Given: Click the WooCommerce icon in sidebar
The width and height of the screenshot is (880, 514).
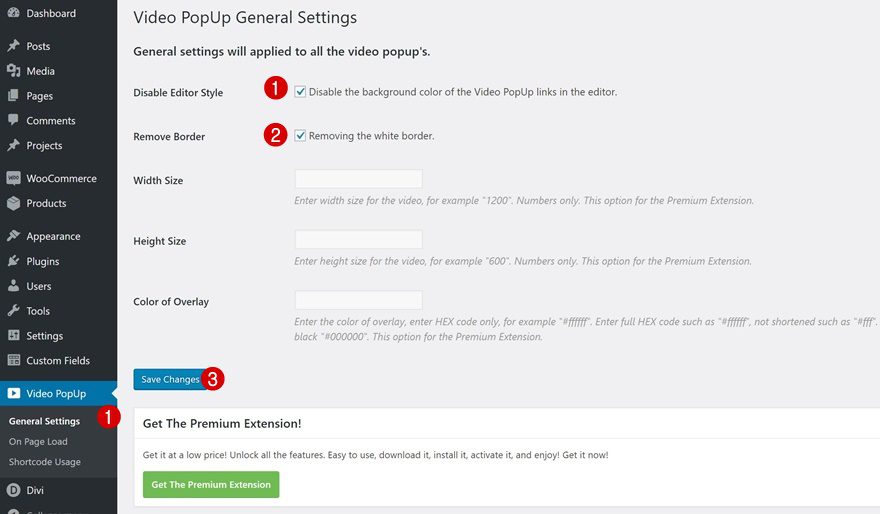Looking at the screenshot, I should pyautogui.click(x=13, y=178).
